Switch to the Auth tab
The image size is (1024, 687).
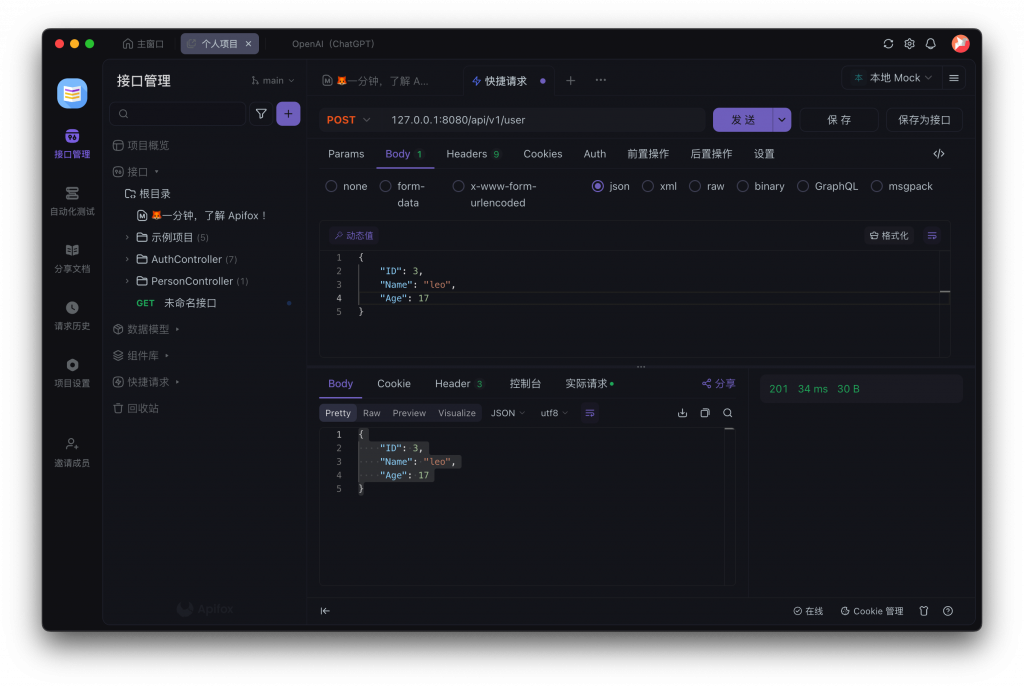[x=594, y=154]
